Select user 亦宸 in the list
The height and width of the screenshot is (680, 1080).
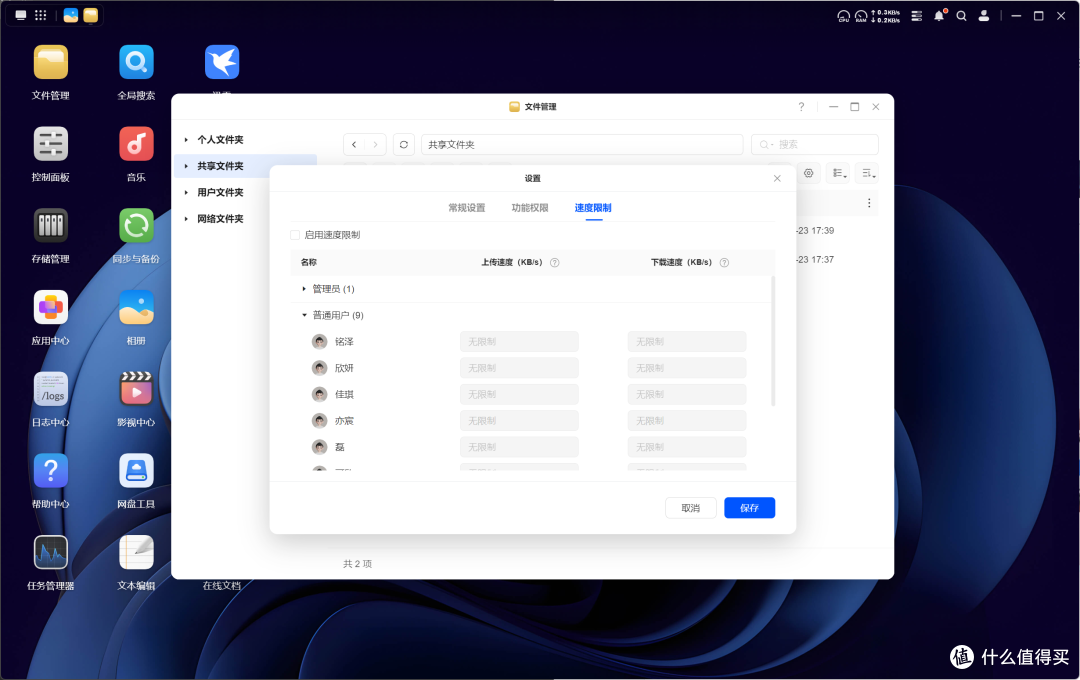[344, 421]
